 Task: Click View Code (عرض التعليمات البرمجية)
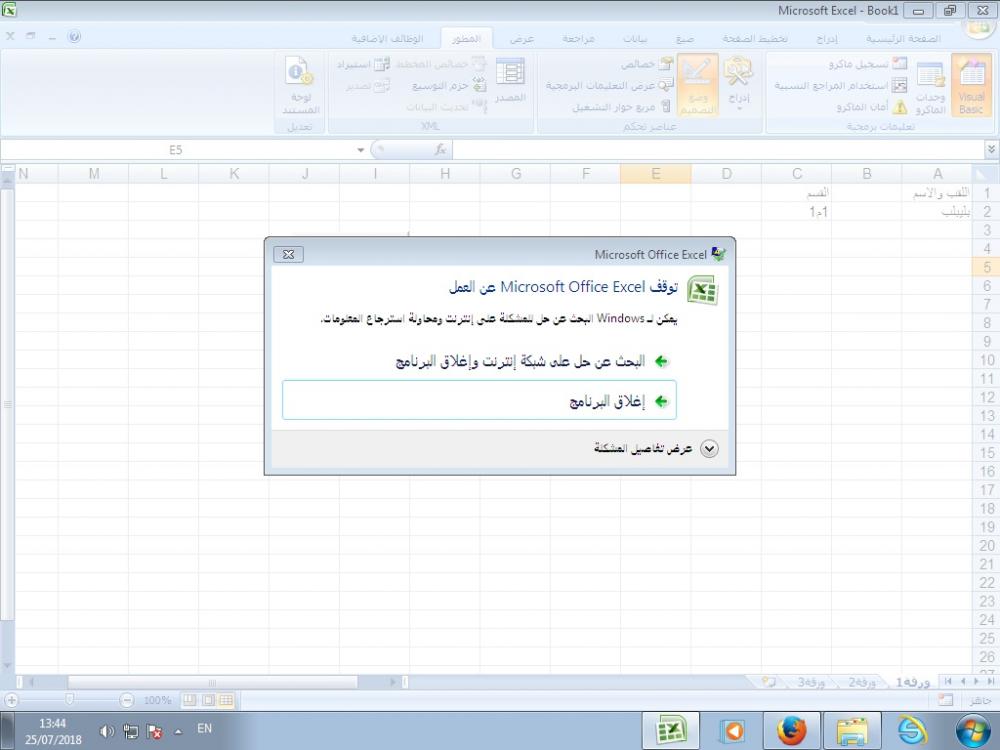[x=609, y=85]
